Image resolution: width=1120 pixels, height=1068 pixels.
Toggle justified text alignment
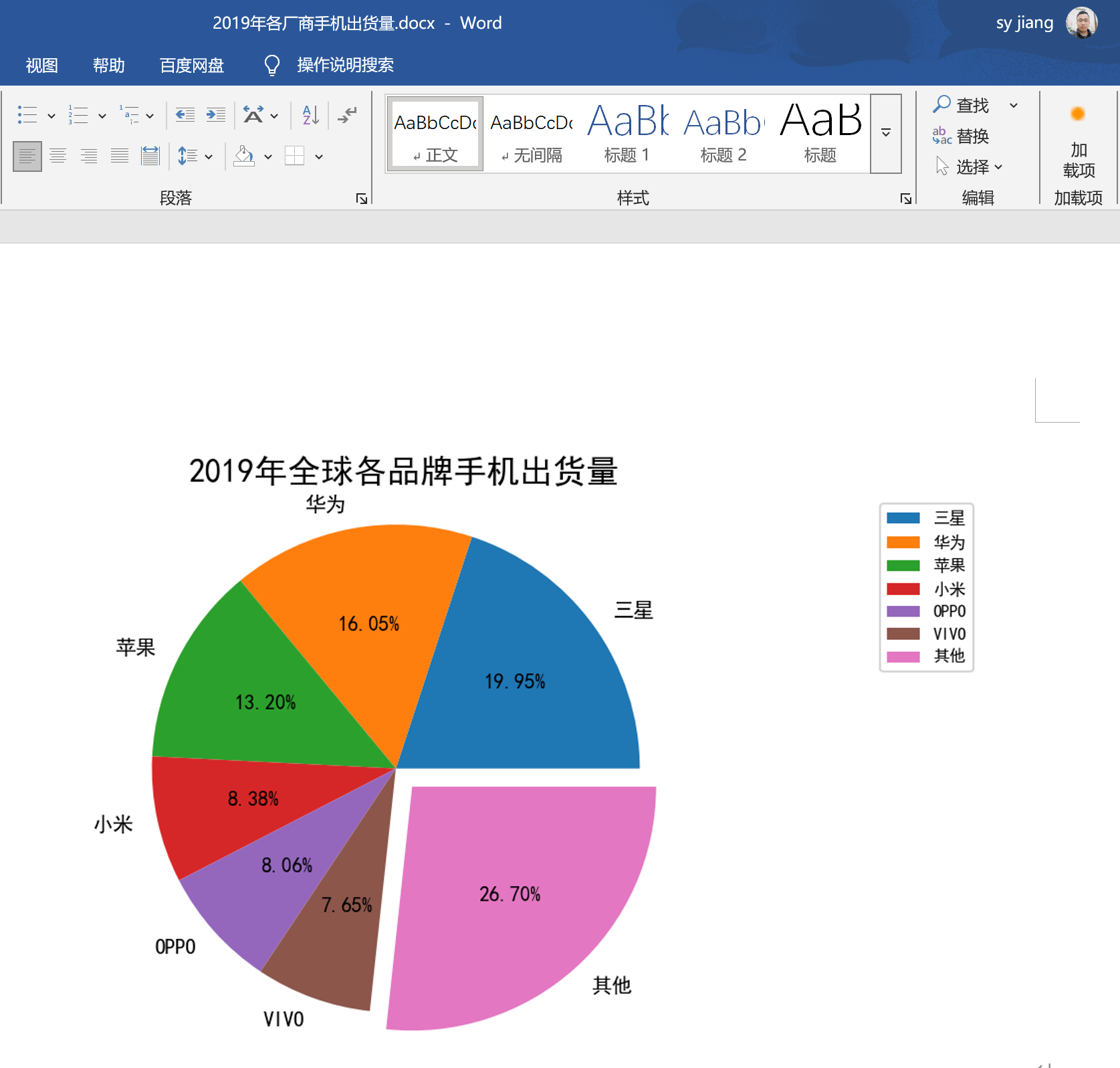pyautogui.click(x=120, y=156)
